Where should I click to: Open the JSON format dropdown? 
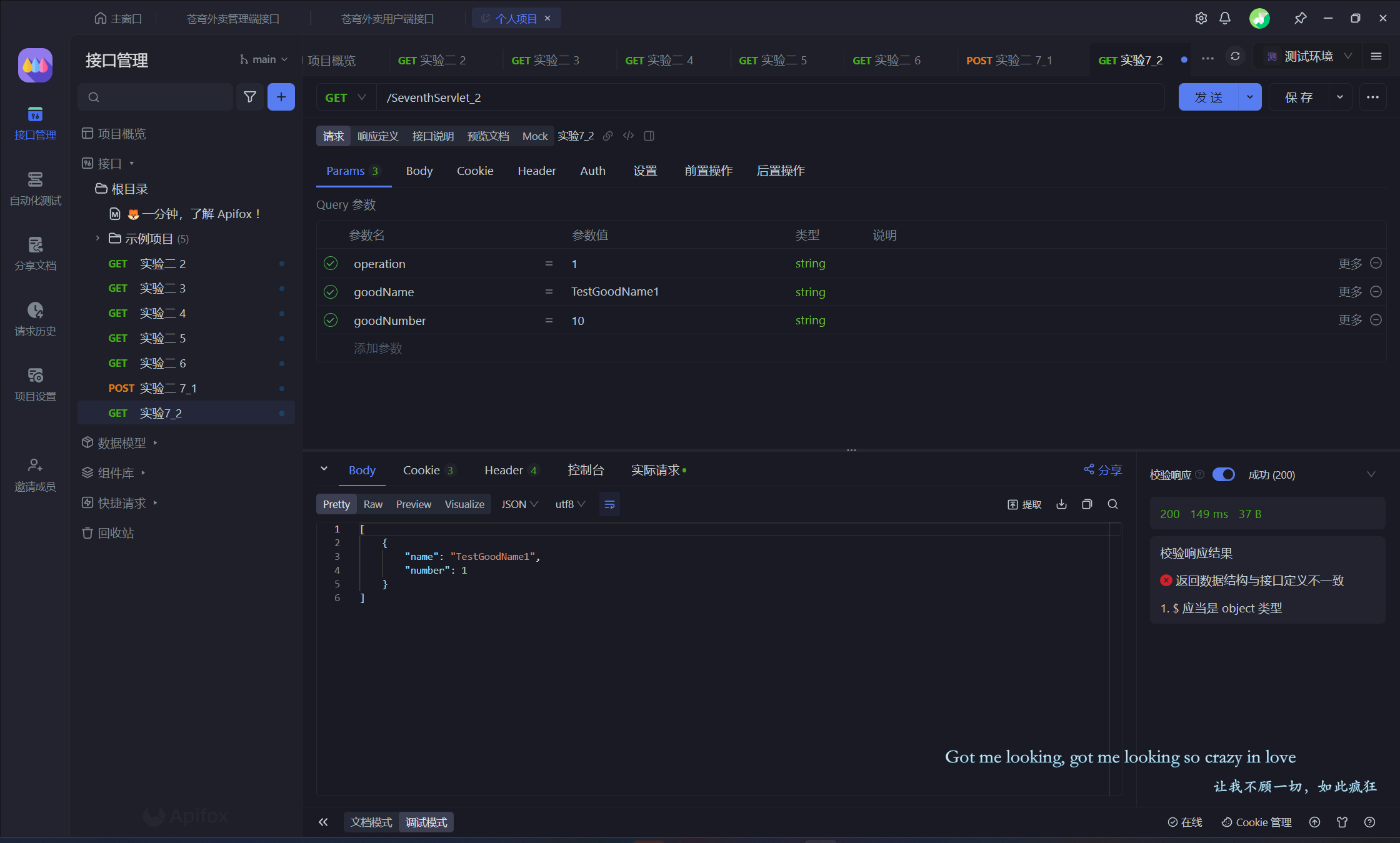tap(519, 504)
